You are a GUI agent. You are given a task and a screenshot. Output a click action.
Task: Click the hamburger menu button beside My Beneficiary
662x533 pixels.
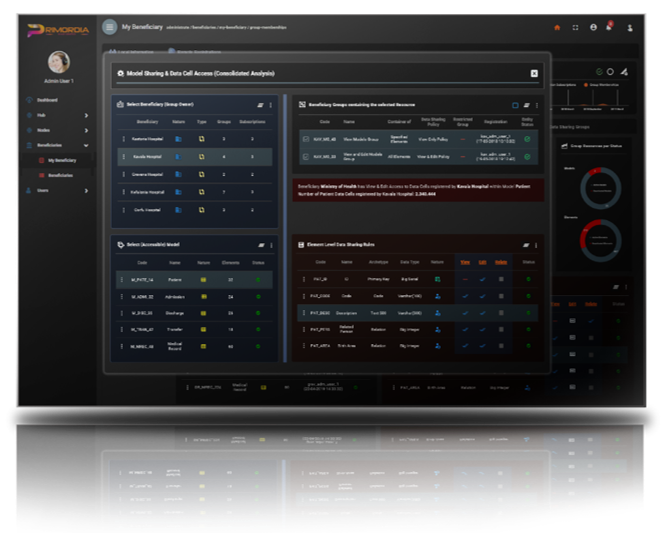109,27
